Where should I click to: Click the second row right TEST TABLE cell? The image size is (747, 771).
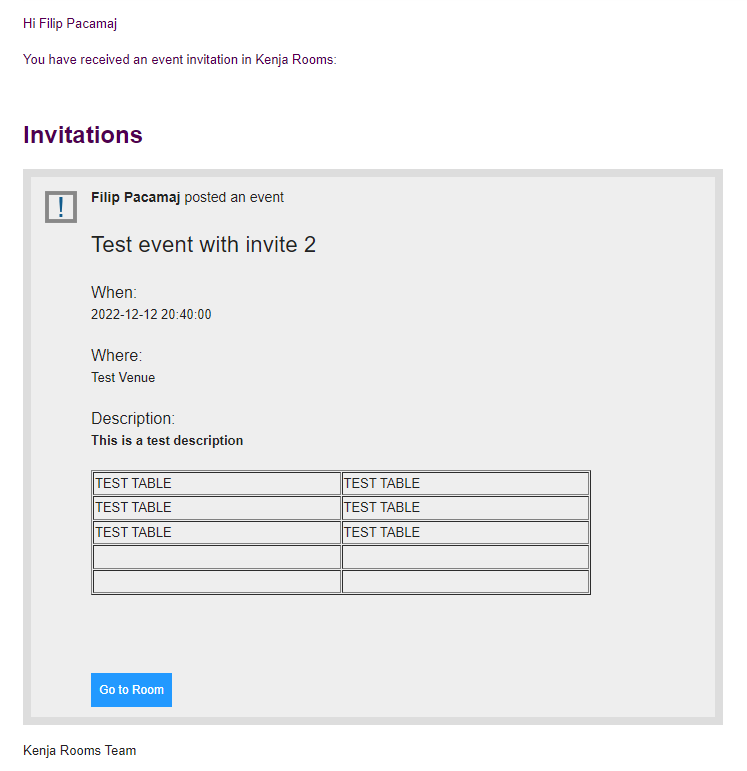pyautogui.click(x=465, y=507)
